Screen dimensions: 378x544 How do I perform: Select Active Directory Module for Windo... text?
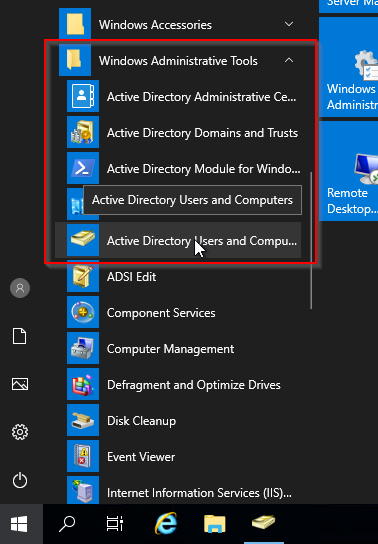[x=204, y=169]
